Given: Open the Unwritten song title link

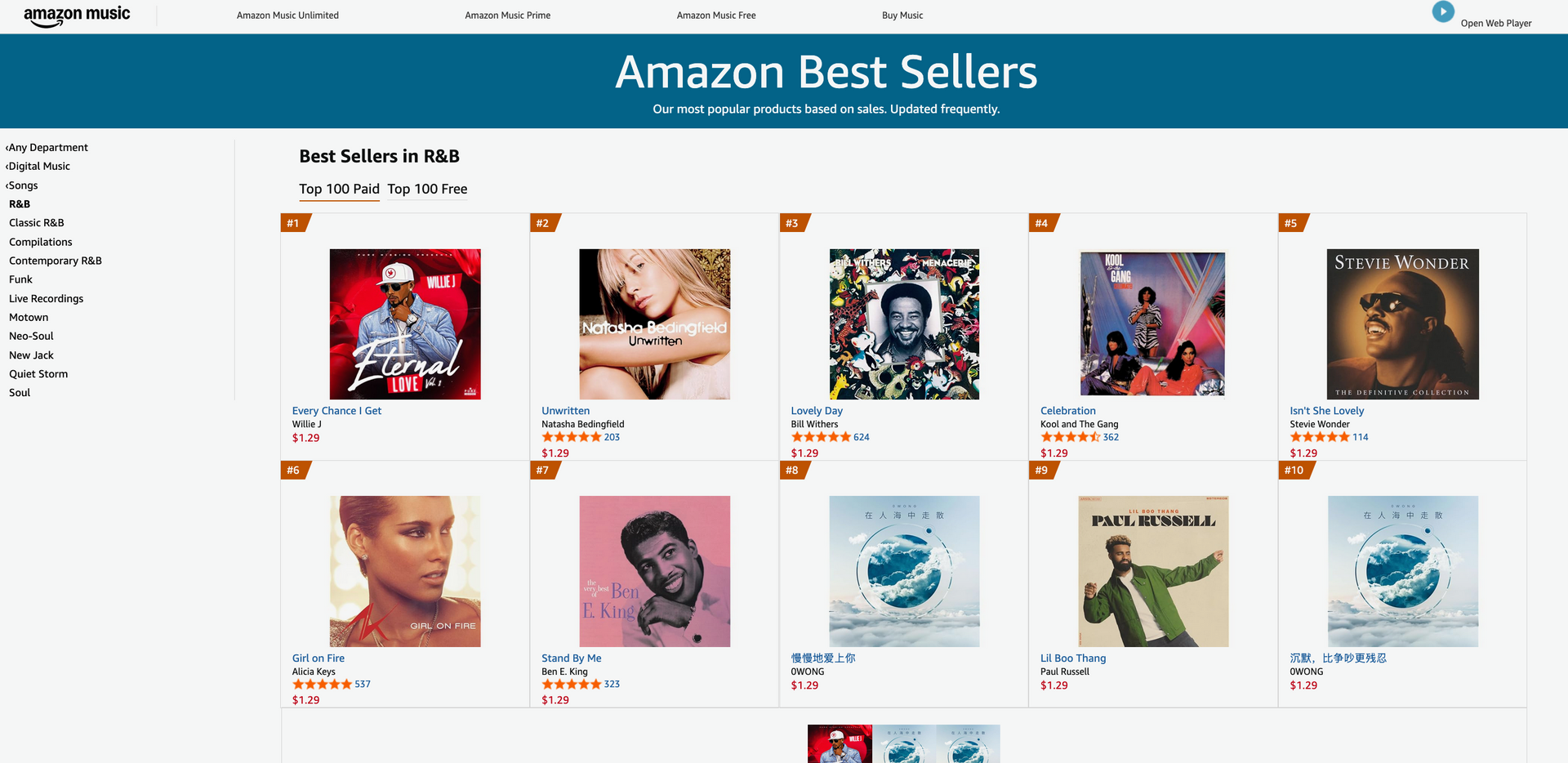Looking at the screenshot, I should click(x=565, y=411).
